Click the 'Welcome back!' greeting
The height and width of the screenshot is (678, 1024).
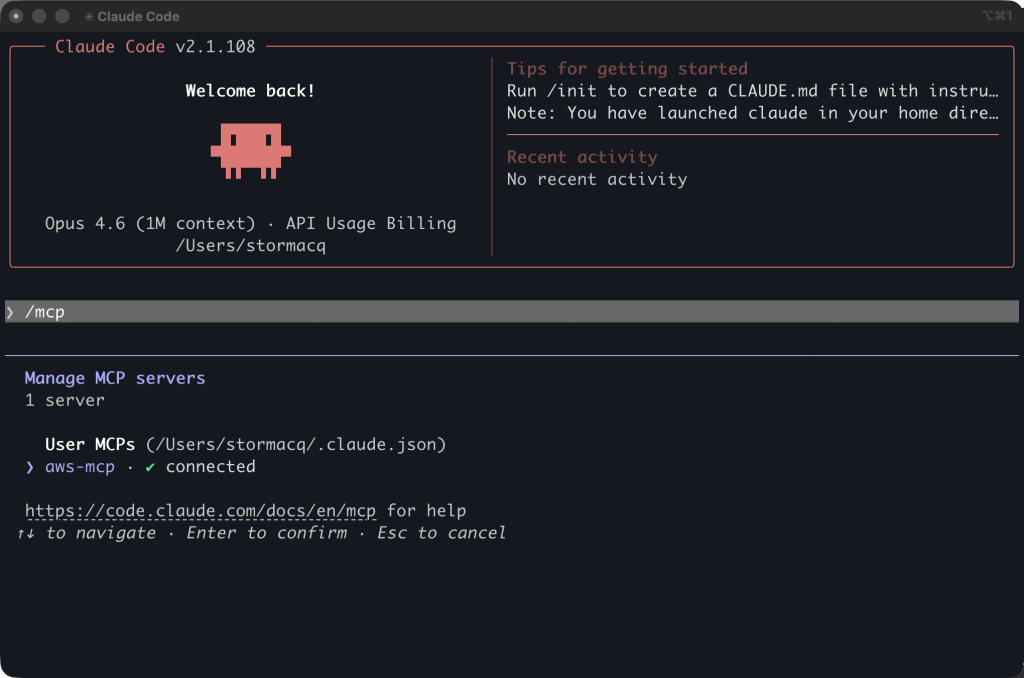[x=250, y=91]
